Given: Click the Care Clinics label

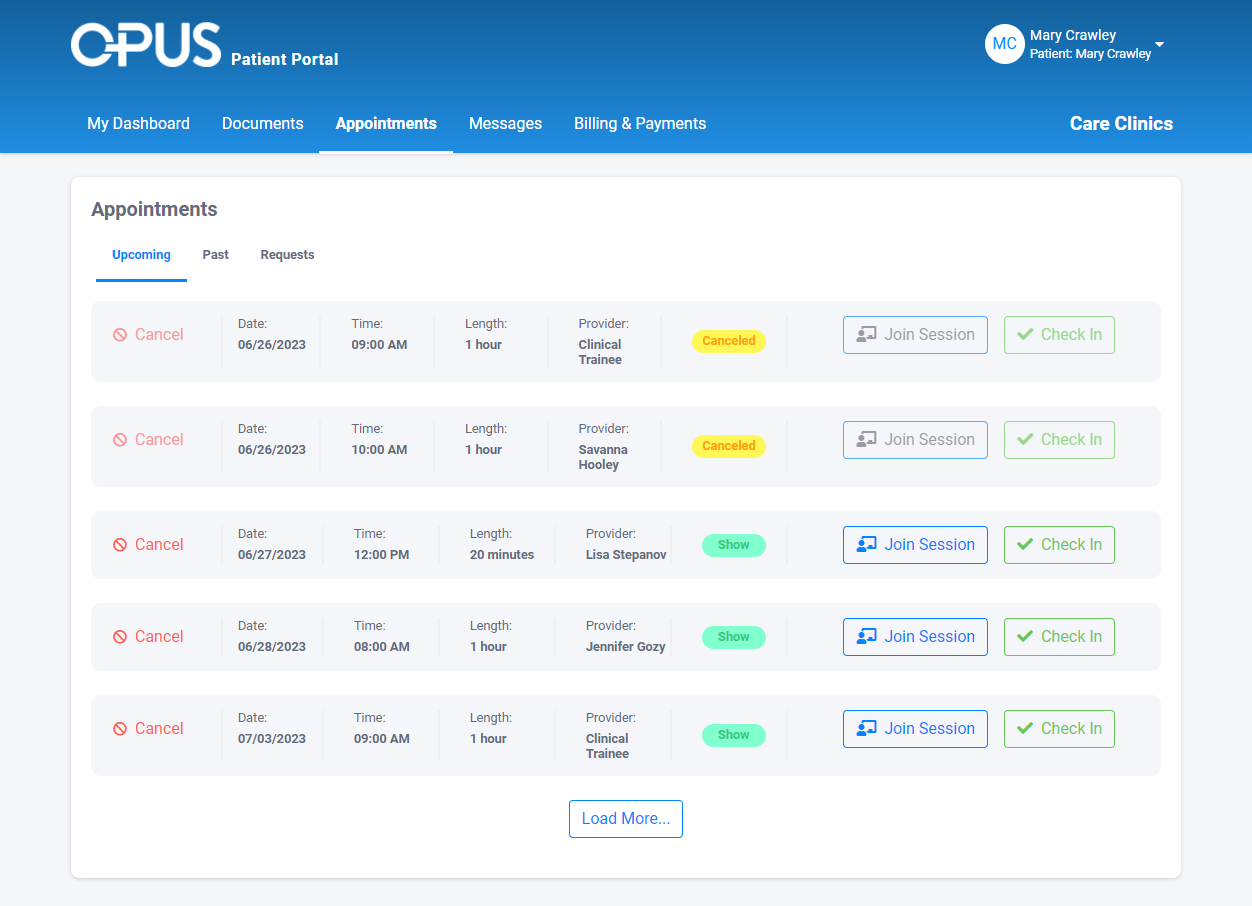Looking at the screenshot, I should point(1121,124).
